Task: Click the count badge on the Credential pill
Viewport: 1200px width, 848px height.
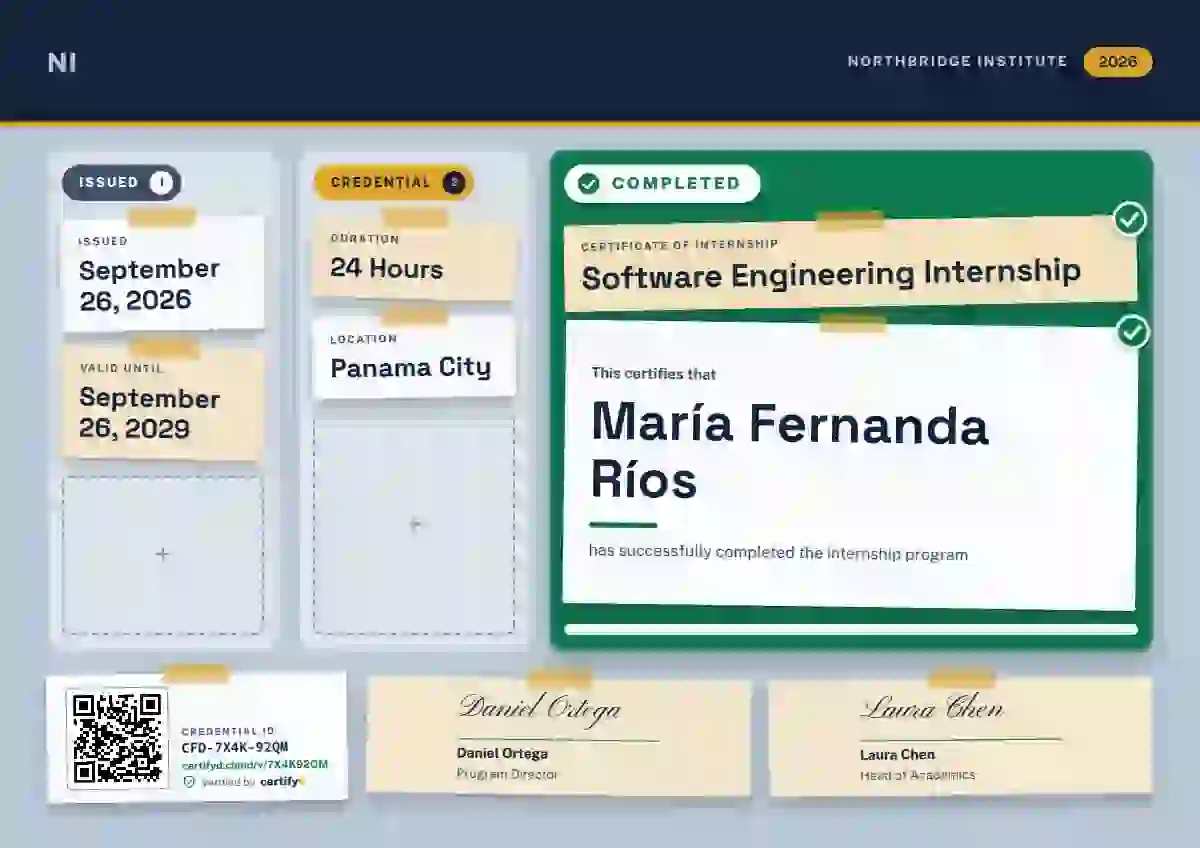Action: point(454,183)
